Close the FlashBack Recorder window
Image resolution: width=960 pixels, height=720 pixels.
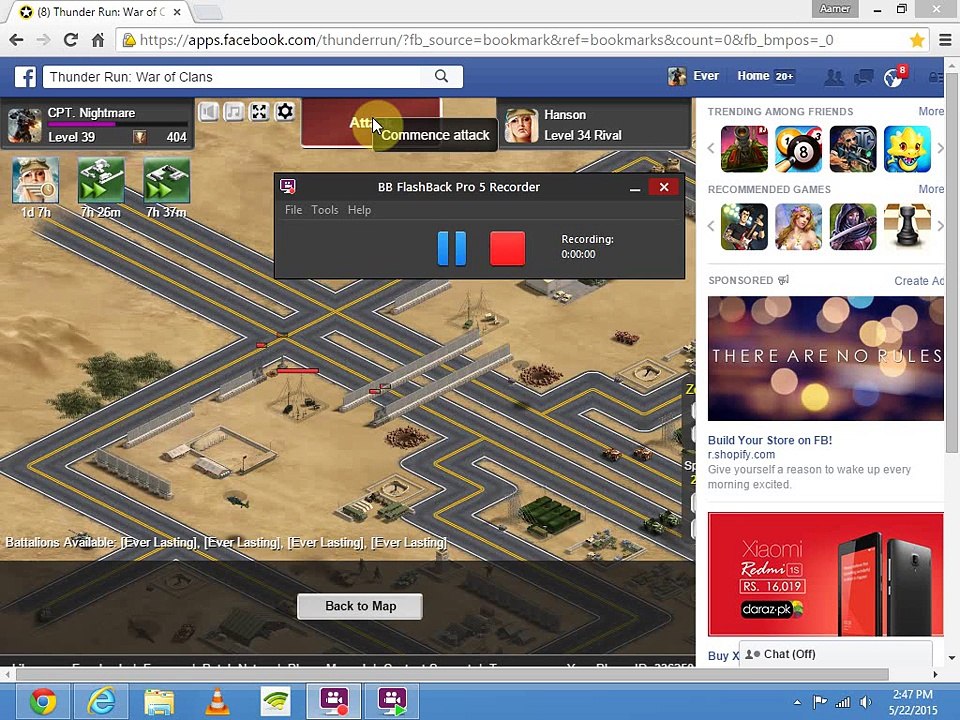click(x=664, y=187)
